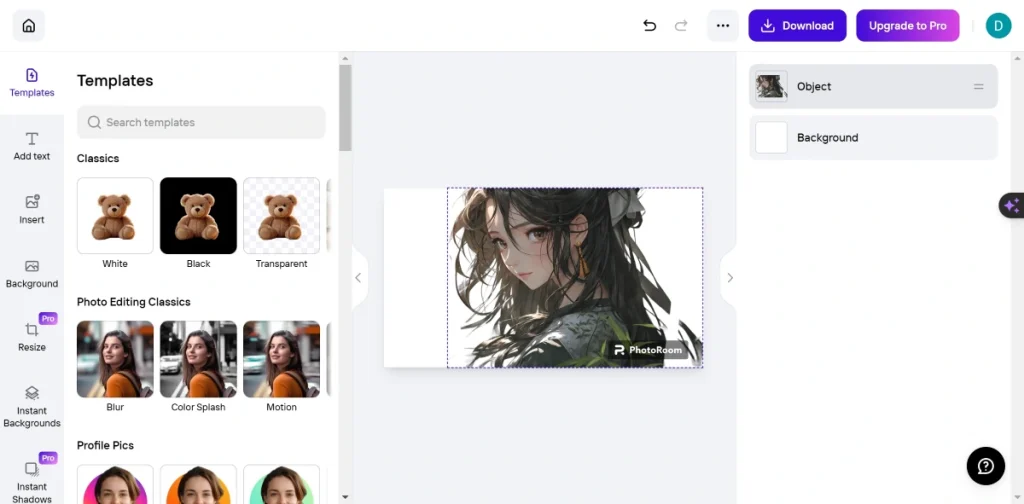Click the Search templates field
Image resolution: width=1024 pixels, height=504 pixels.
pos(201,122)
